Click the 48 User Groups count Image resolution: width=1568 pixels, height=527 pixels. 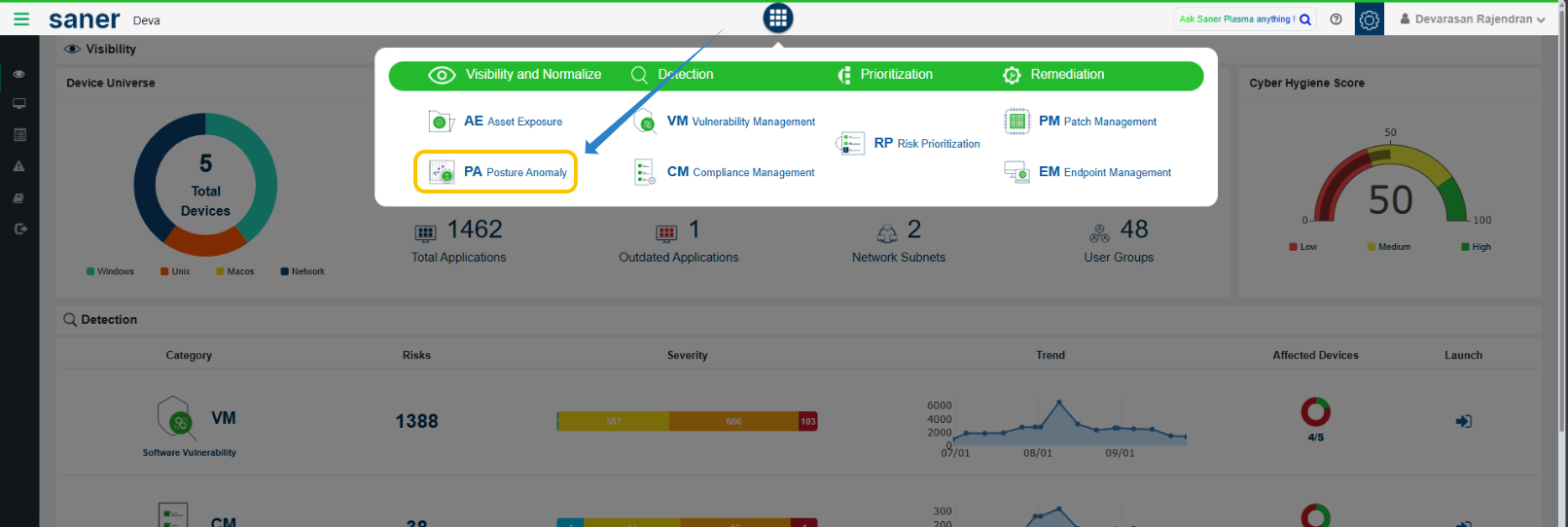tap(1134, 229)
